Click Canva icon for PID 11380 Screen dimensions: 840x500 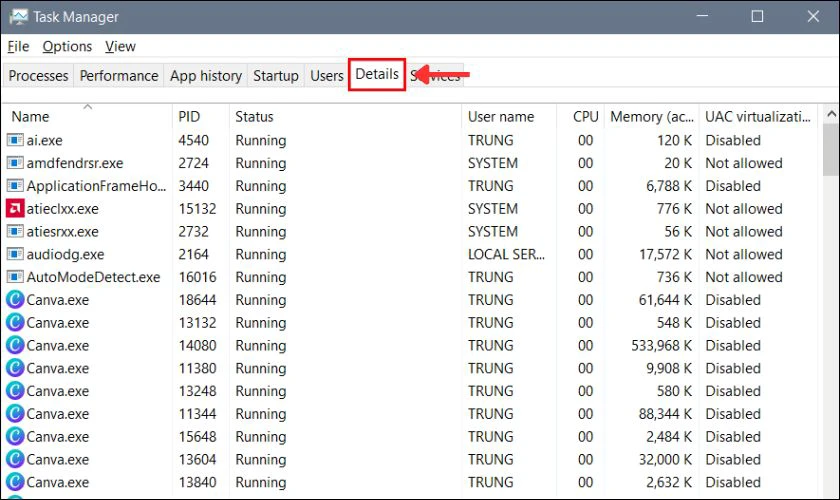tap(15, 368)
